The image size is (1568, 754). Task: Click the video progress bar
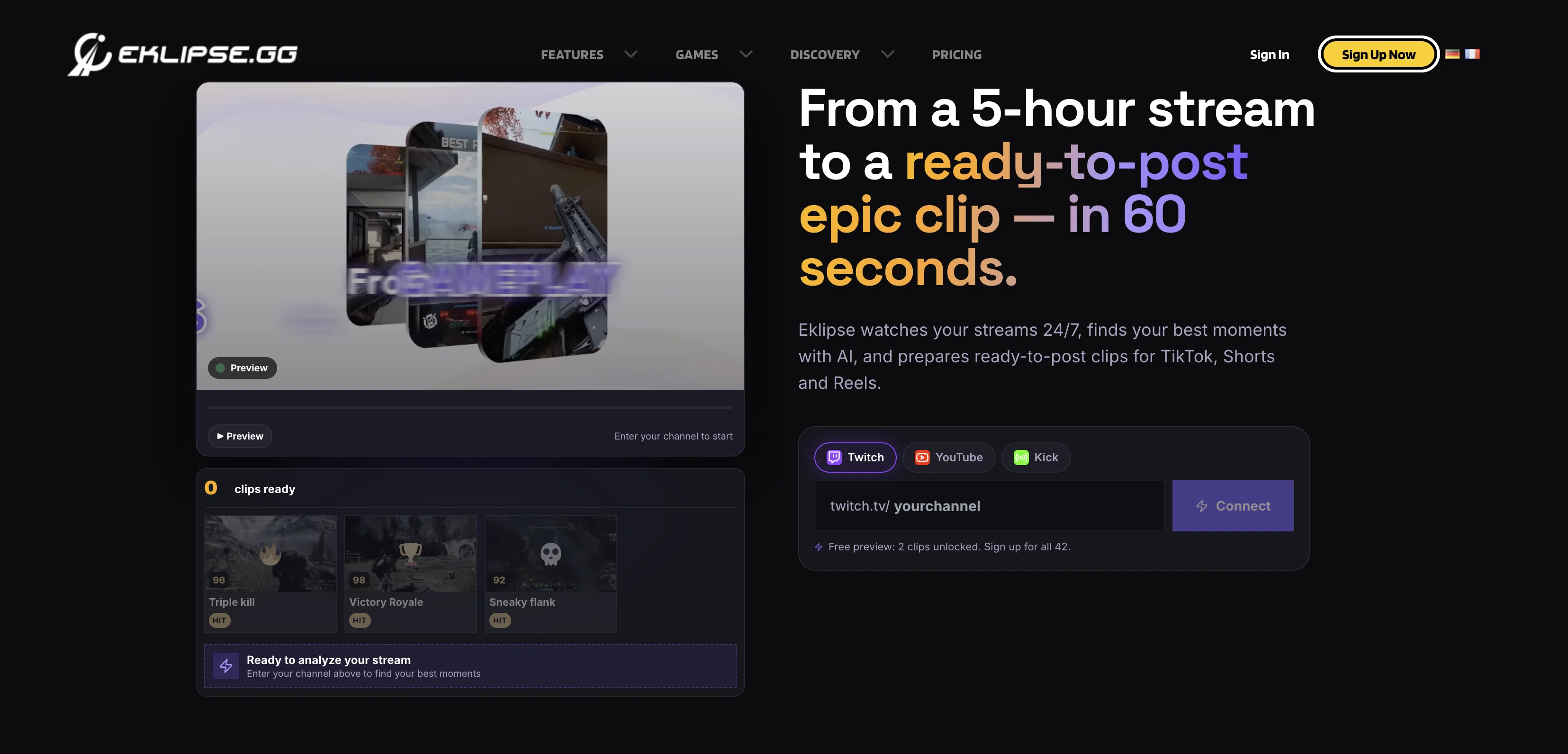point(470,406)
